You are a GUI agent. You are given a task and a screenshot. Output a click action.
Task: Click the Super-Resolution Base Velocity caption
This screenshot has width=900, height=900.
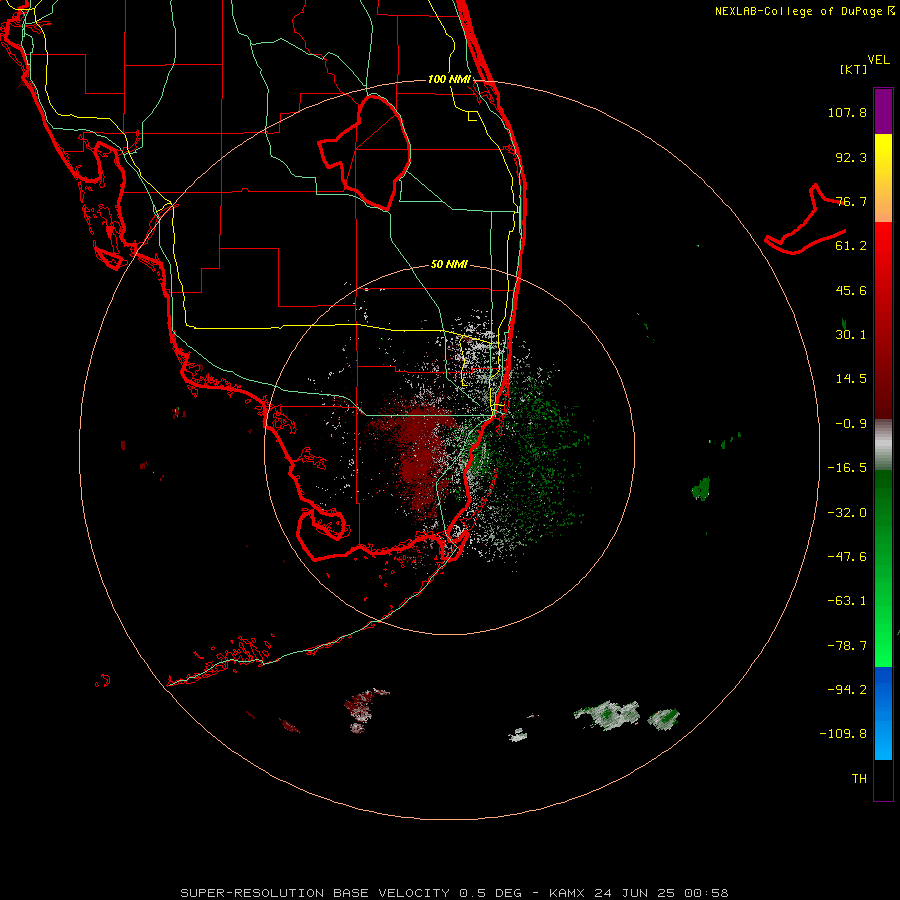click(x=454, y=893)
